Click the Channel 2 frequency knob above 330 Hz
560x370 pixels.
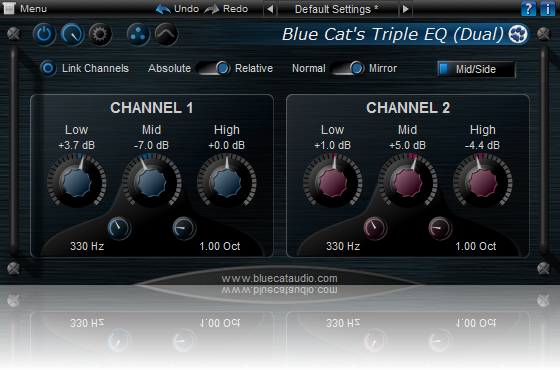coord(375,228)
